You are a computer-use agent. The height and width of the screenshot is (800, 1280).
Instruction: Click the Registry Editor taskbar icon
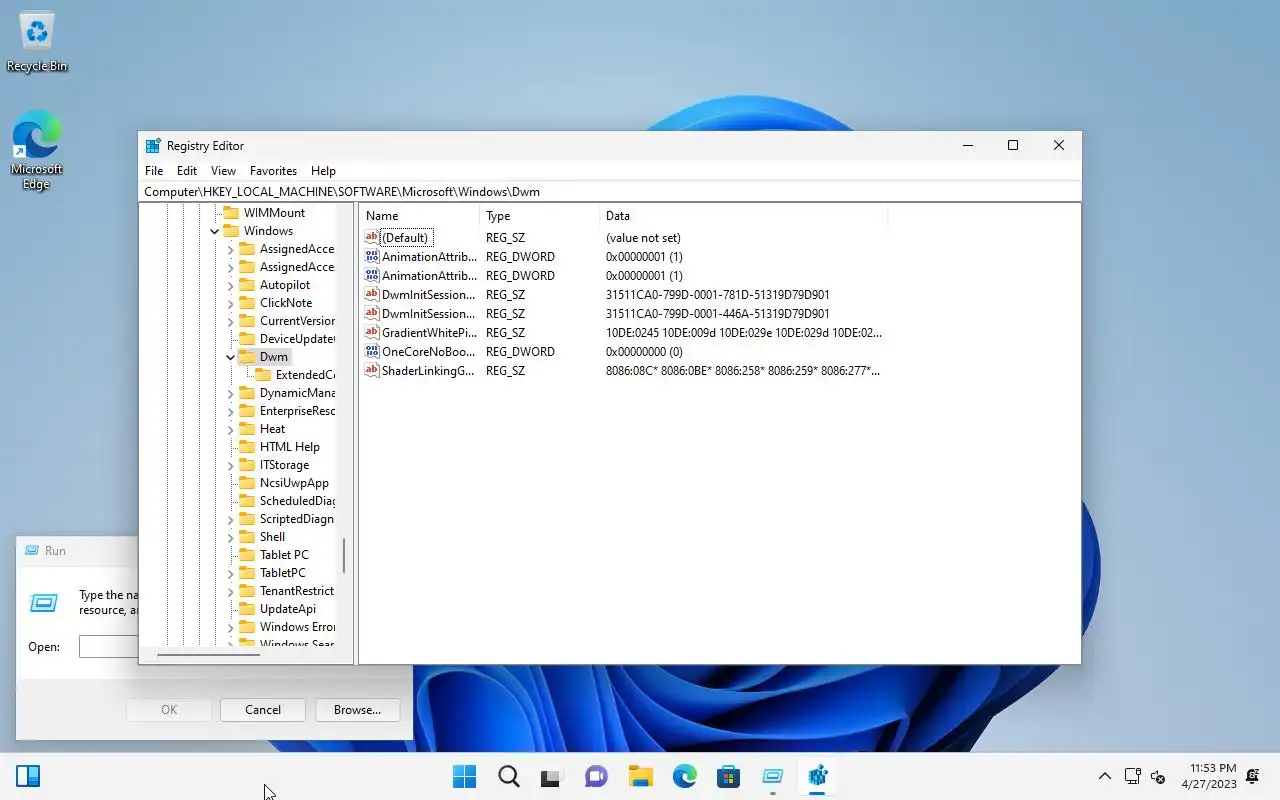point(817,776)
